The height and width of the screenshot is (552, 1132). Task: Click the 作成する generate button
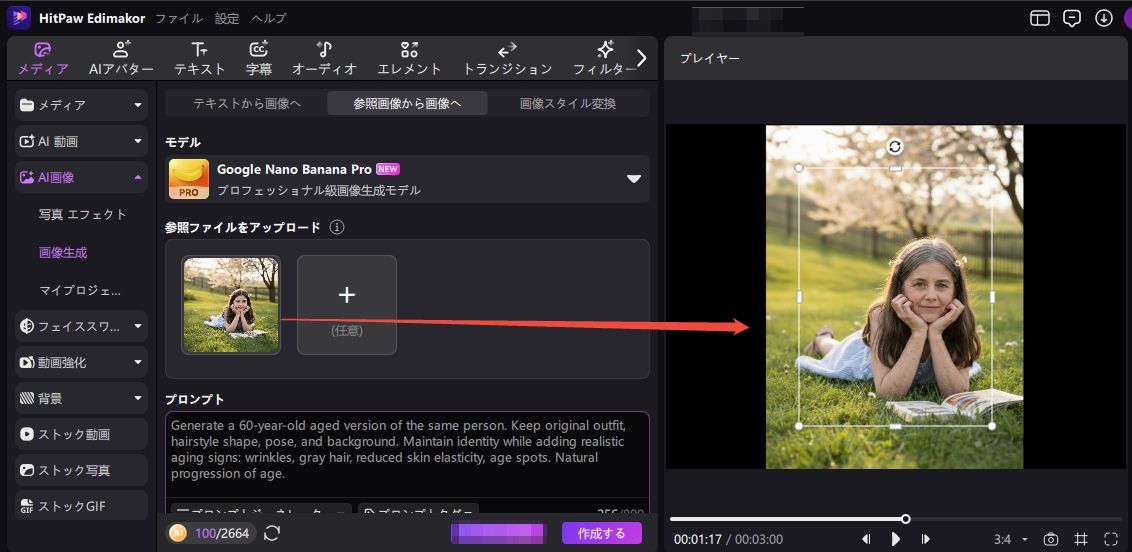coord(602,533)
